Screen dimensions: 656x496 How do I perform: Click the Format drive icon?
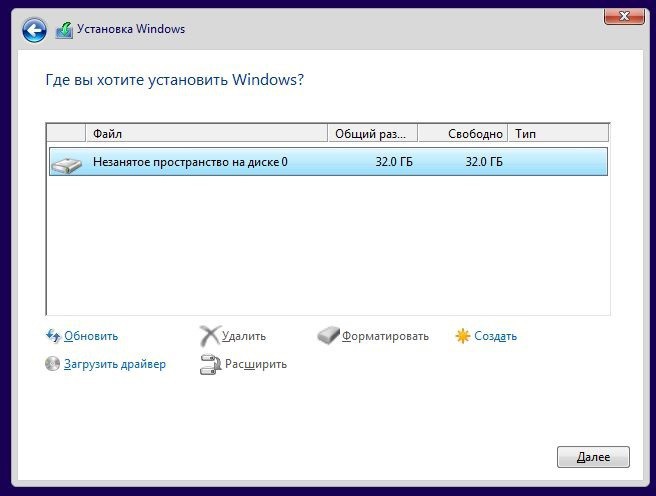click(x=328, y=335)
